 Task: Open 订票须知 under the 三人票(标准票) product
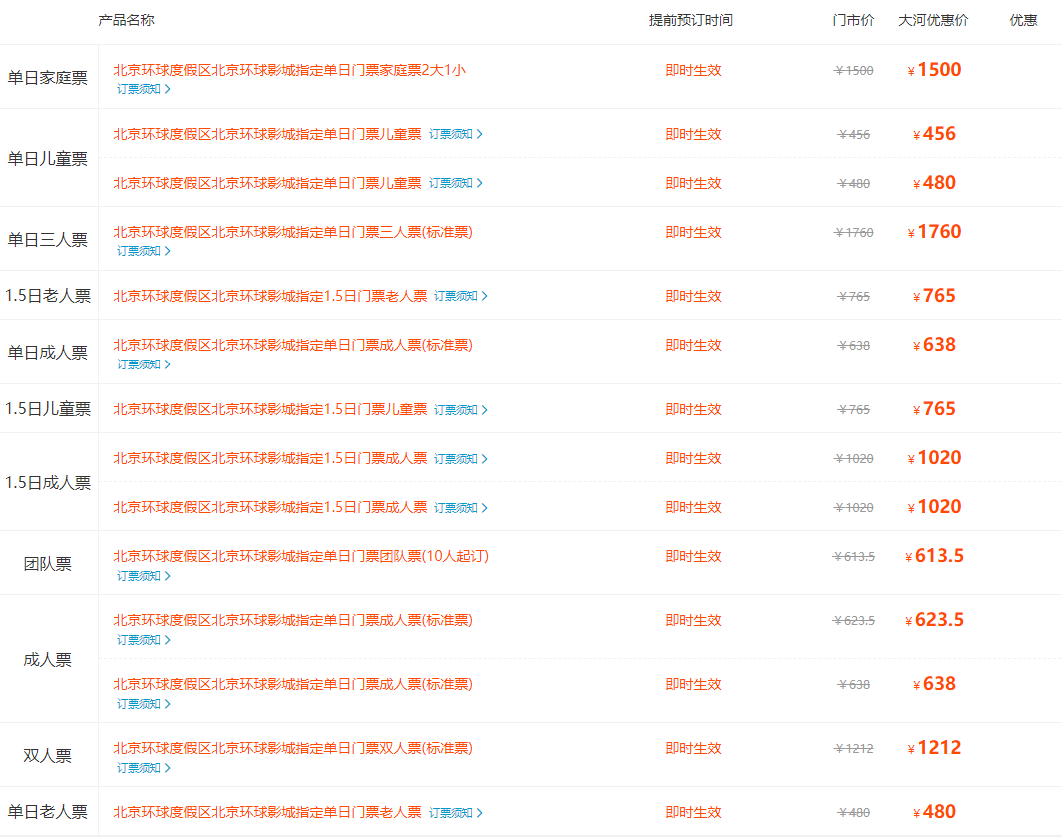click(x=144, y=251)
